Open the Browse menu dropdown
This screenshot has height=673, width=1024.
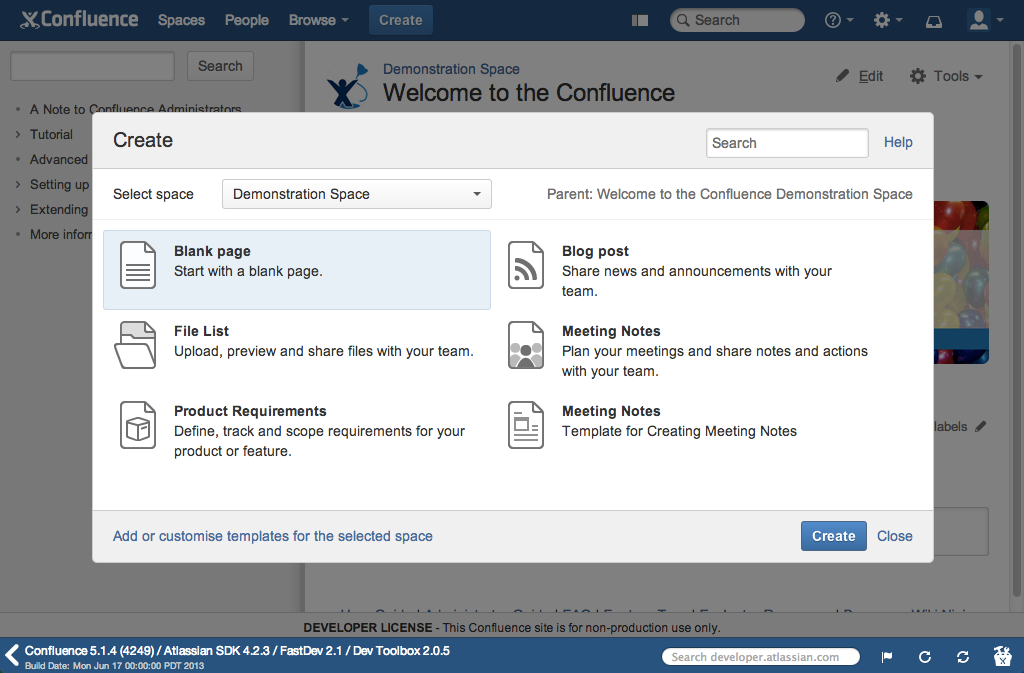coord(318,20)
